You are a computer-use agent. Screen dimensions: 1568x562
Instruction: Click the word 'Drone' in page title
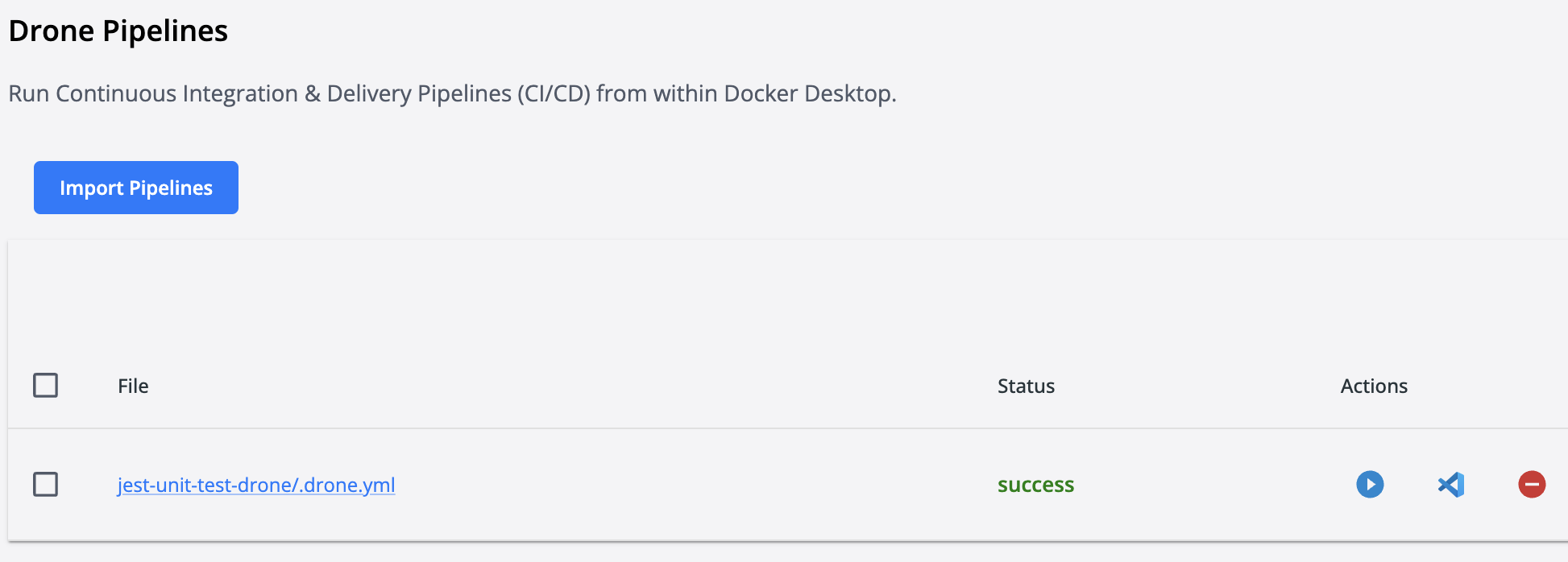pyautogui.click(x=52, y=31)
